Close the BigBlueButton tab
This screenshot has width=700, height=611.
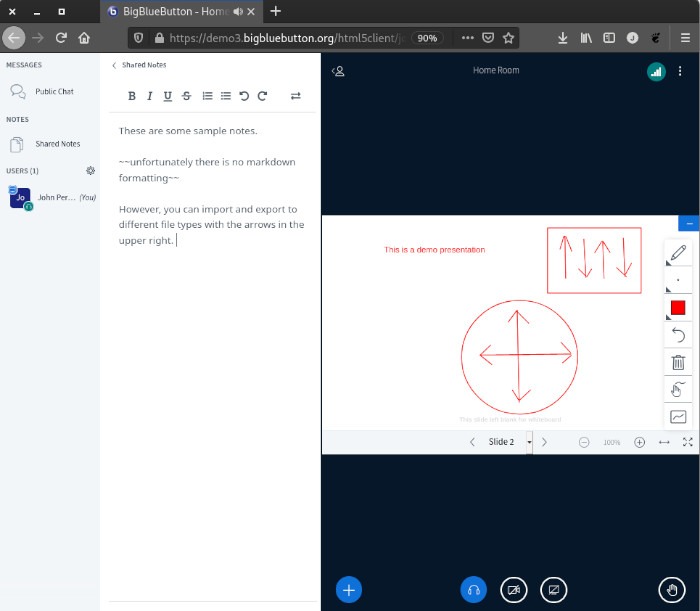point(251,12)
